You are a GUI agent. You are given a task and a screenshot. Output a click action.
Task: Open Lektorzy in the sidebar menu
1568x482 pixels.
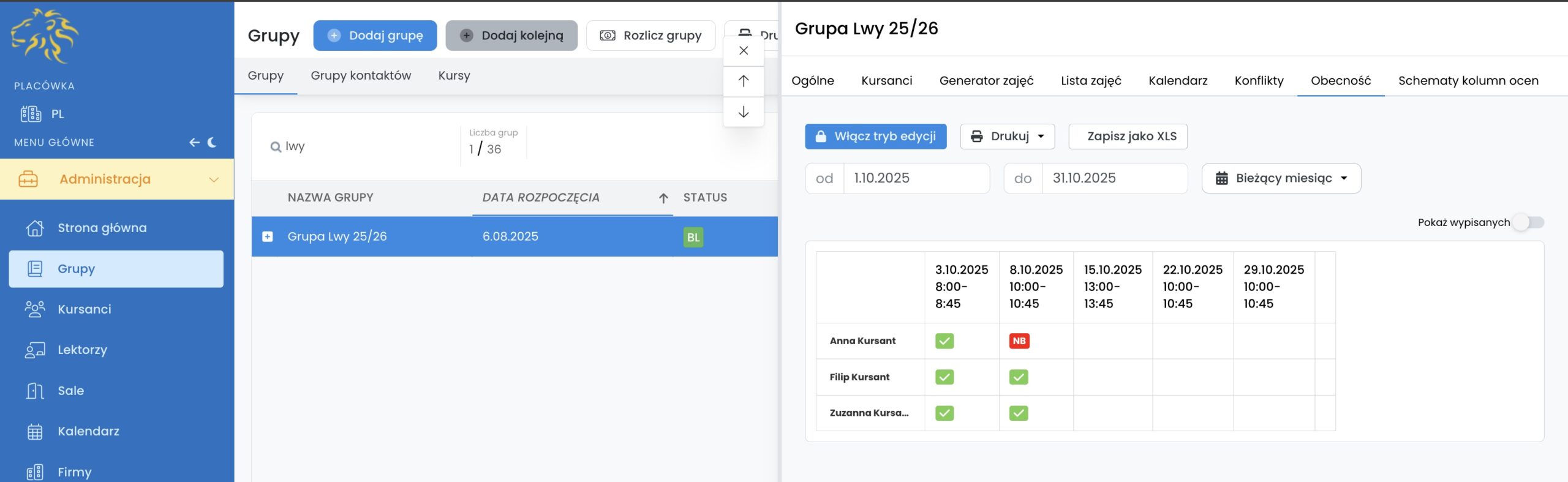[x=81, y=350]
